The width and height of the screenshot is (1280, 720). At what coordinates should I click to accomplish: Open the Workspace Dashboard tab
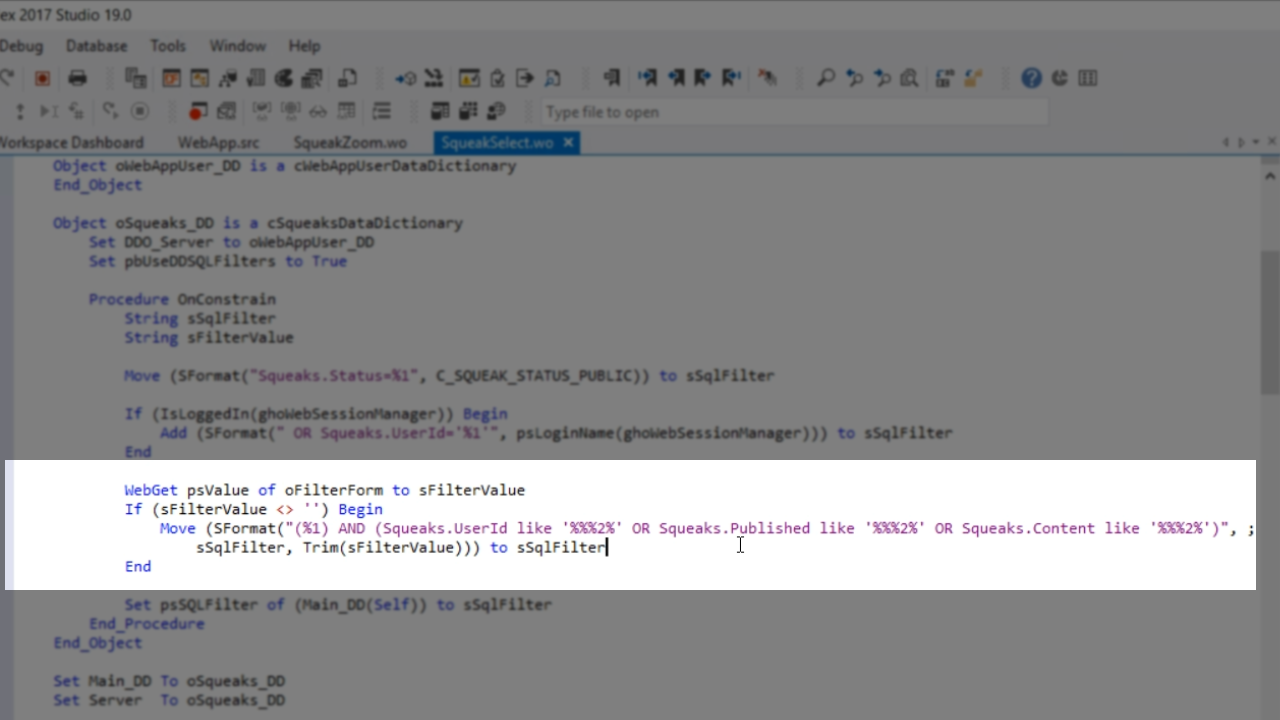(x=72, y=143)
